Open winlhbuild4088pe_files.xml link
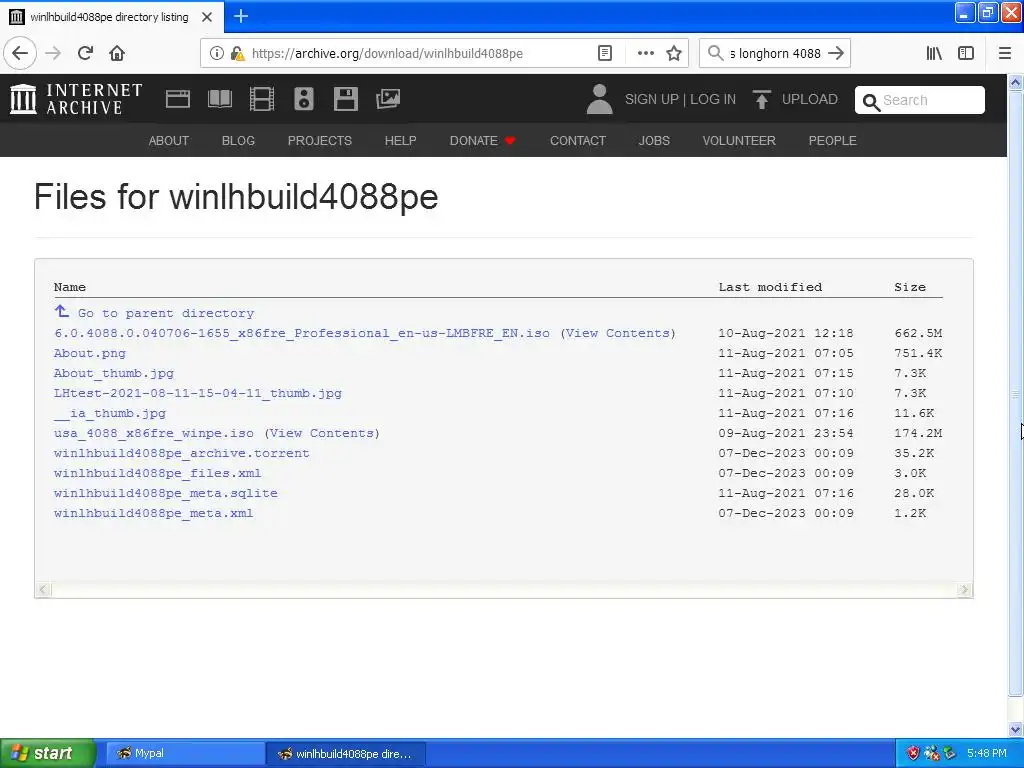1024x768 pixels. pos(157,473)
